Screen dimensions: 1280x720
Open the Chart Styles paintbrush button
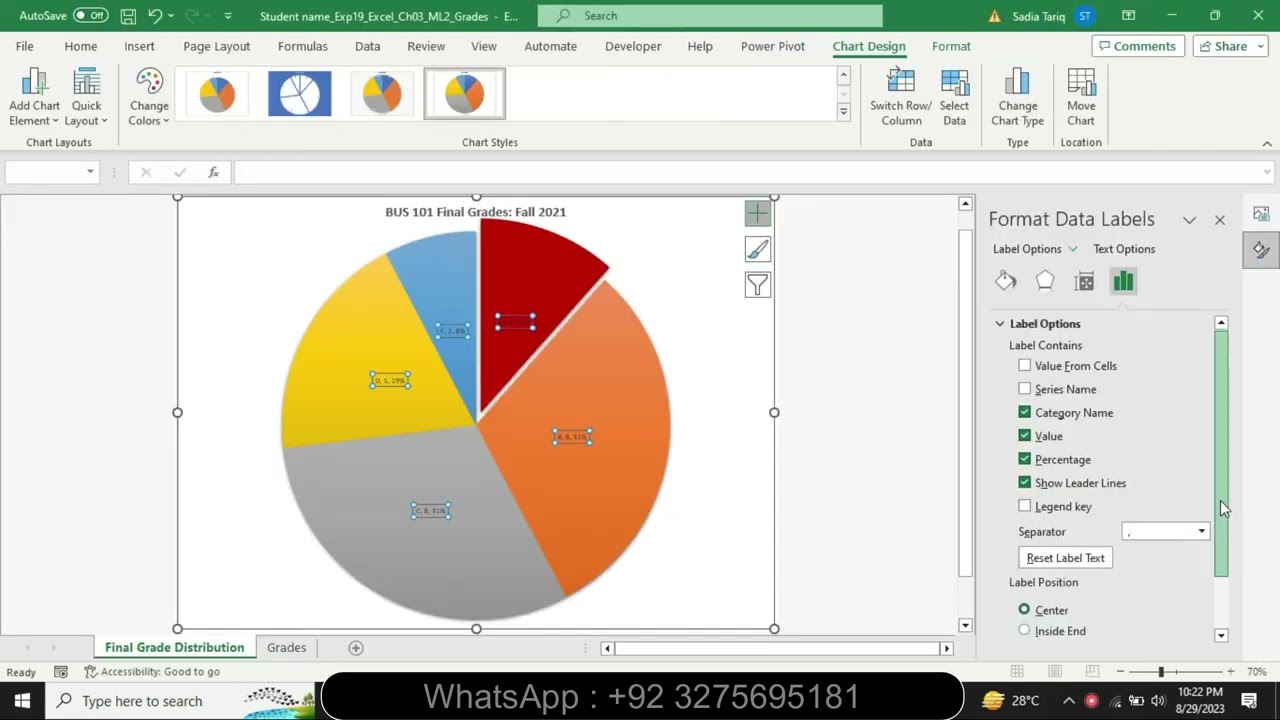coord(757,249)
